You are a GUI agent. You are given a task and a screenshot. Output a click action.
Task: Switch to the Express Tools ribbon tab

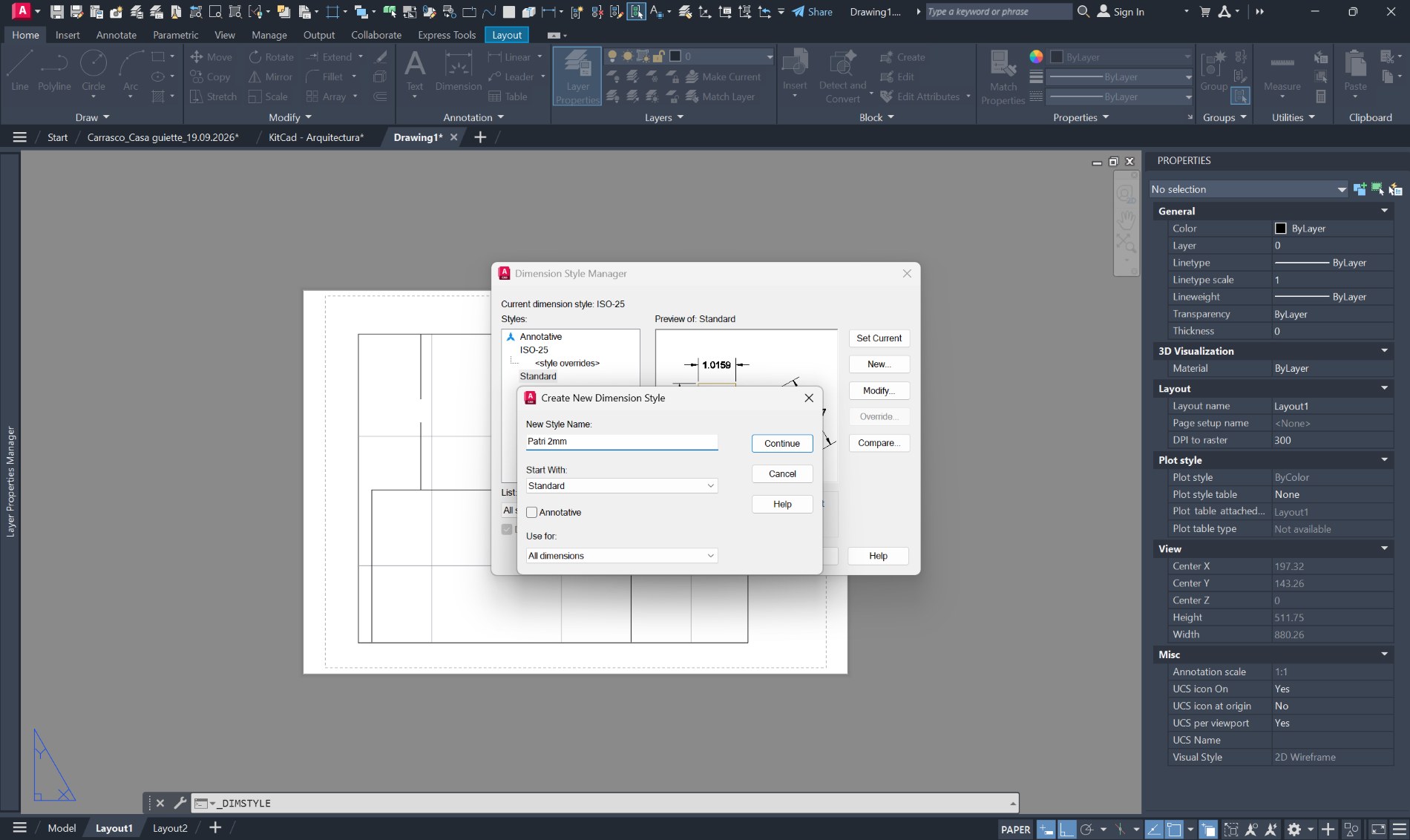(447, 35)
